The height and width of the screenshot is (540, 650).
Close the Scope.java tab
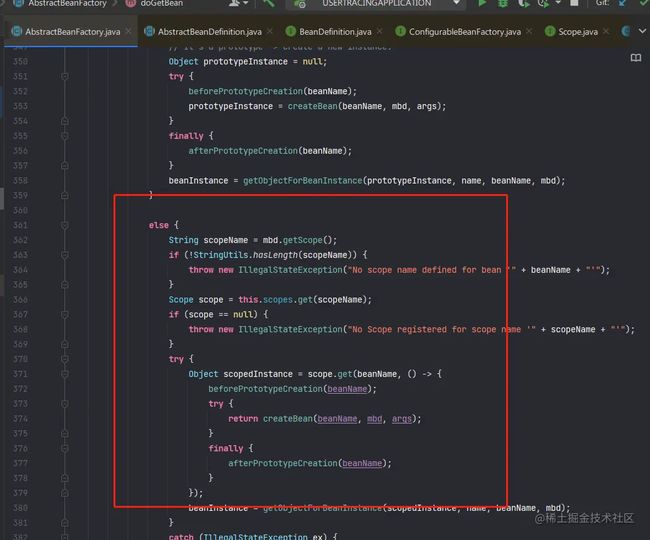pos(606,31)
